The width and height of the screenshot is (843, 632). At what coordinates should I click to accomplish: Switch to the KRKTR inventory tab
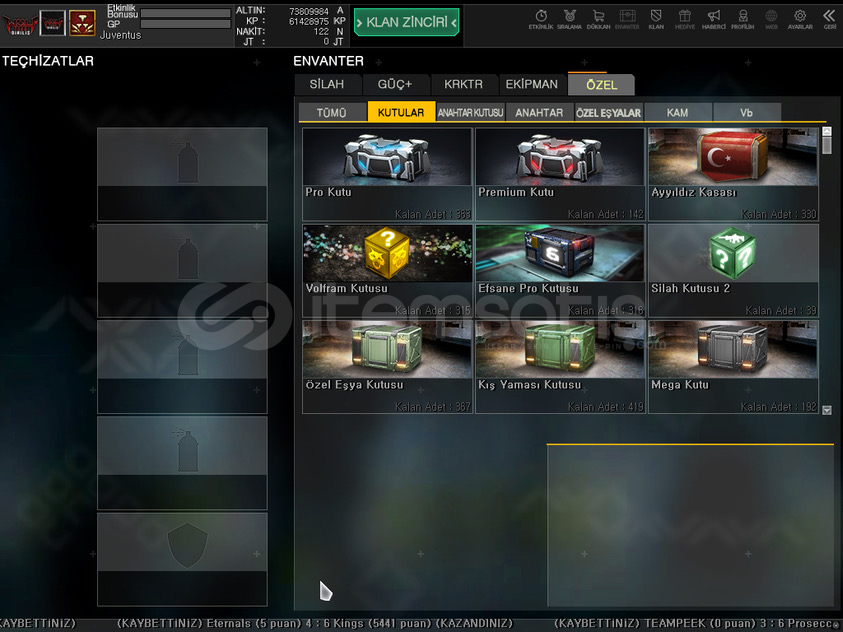[463, 85]
